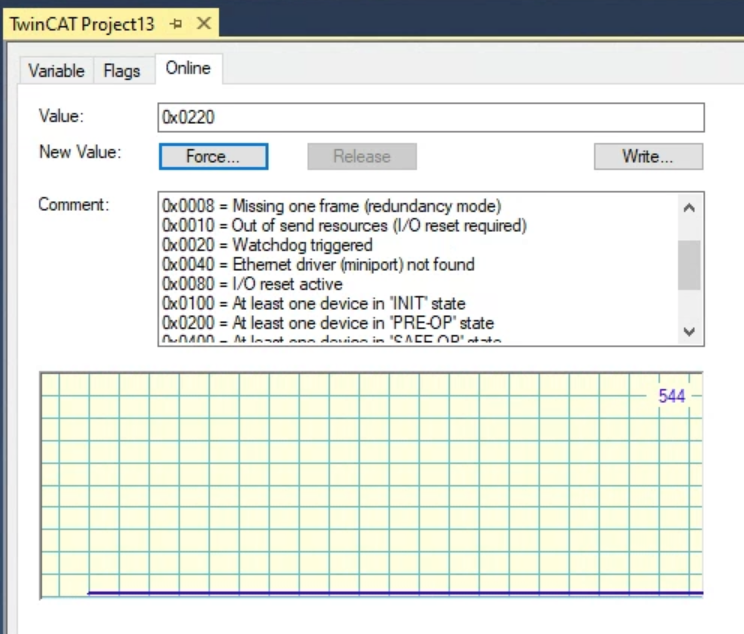Pin the TwinCAT Project13 document tab
The image size is (744, 634).
click(176, 24)
